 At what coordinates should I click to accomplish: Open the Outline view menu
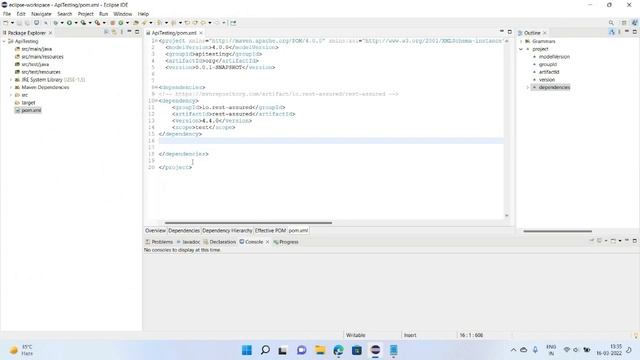point(619,32)
